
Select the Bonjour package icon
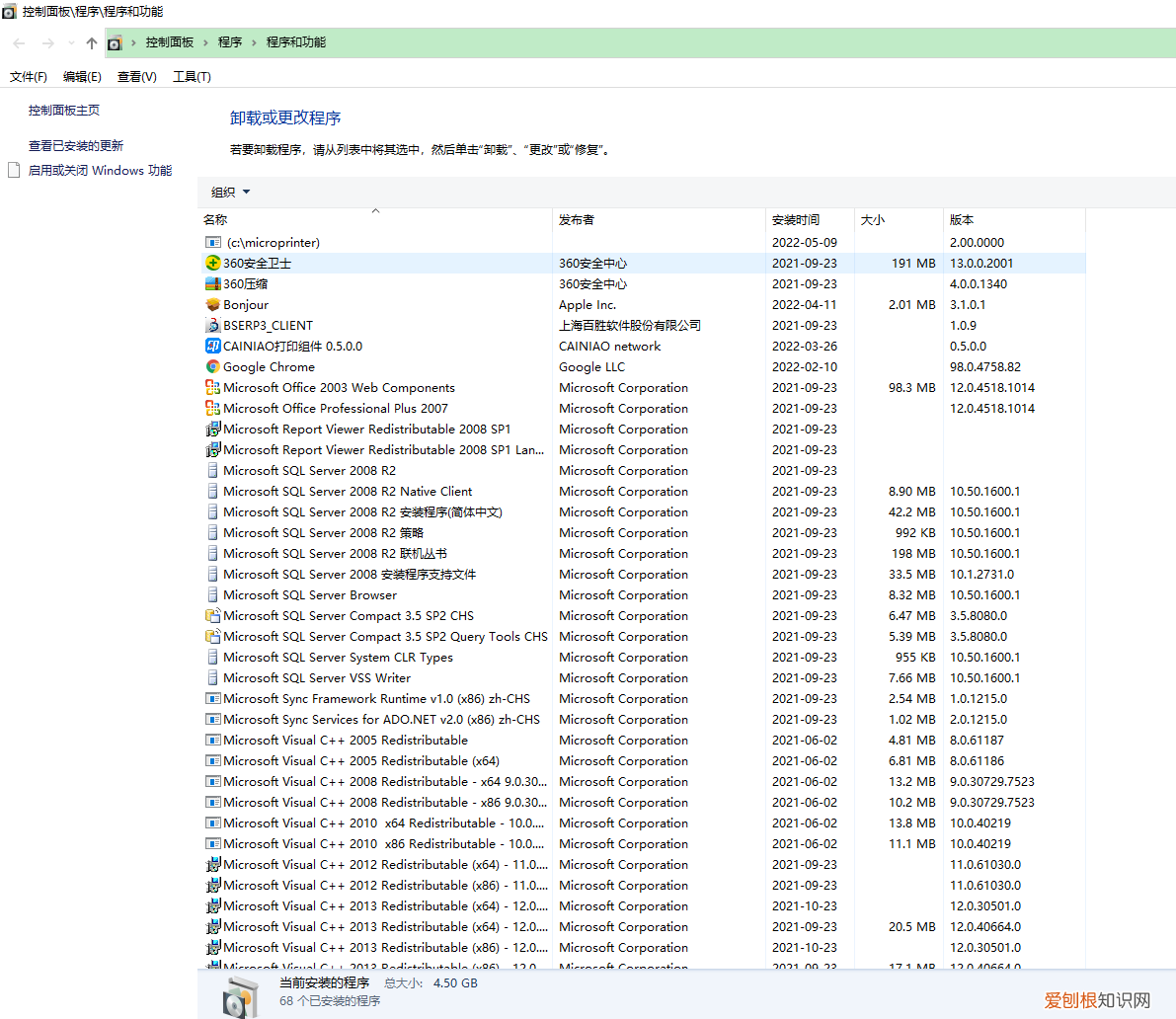pos(212,304)
